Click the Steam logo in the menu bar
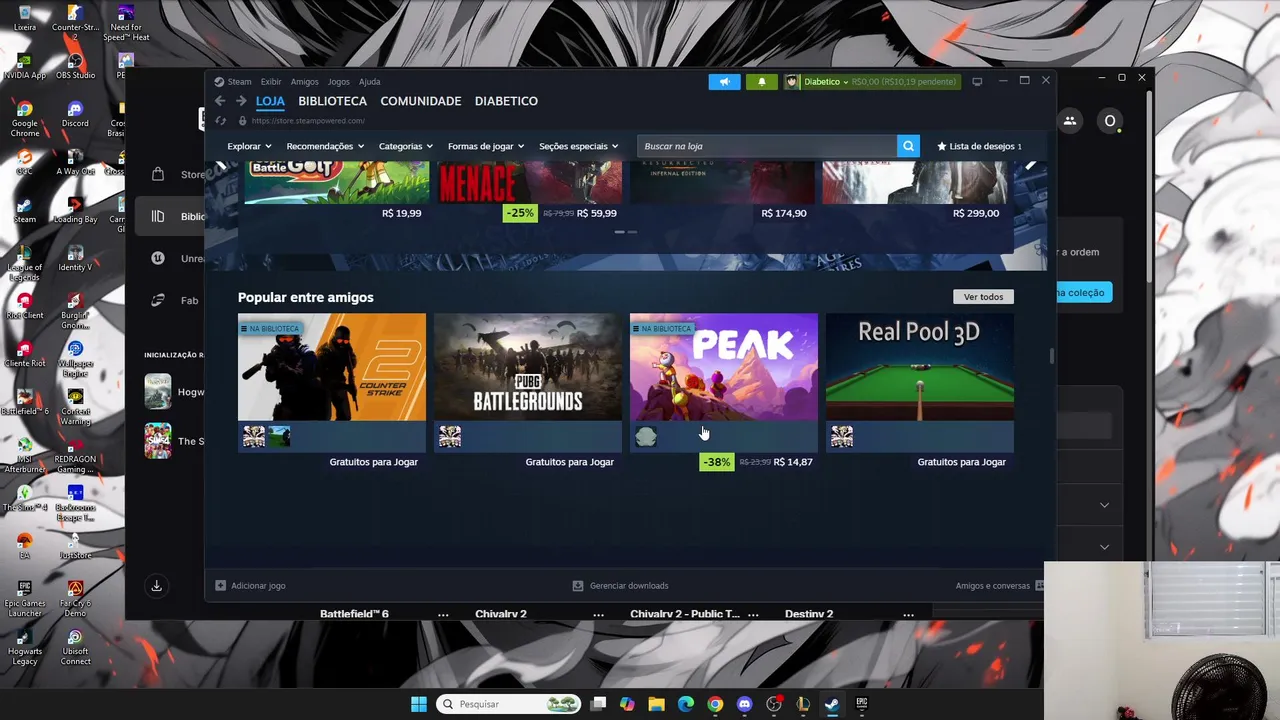Viewport: 1280px width, 720px height. coord(219,82)
